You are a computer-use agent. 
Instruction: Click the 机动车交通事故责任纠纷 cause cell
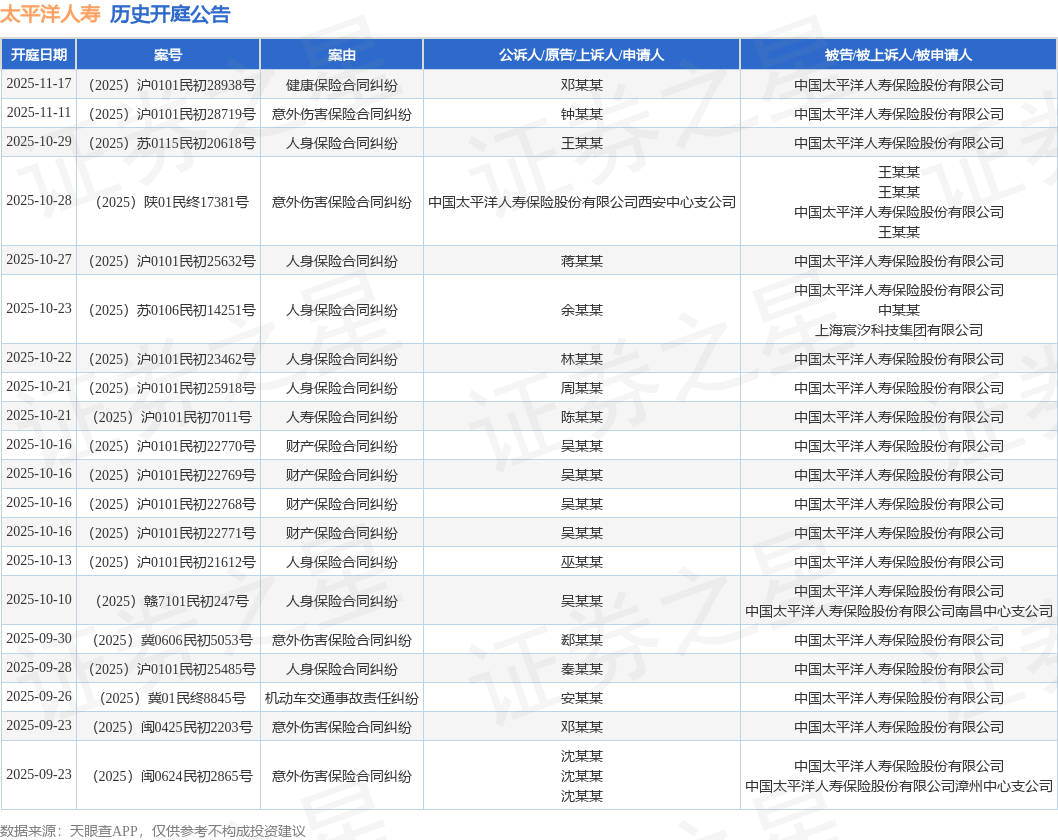pyautogui.click(x=341, y=698)
